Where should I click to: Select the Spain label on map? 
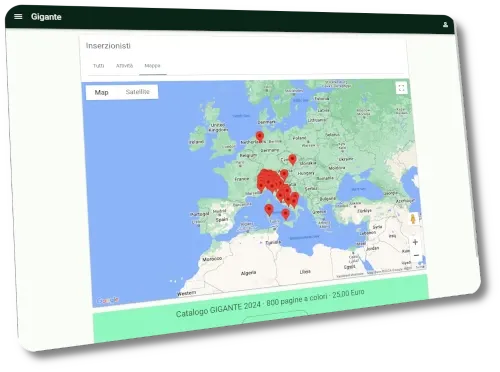point(222,219)
